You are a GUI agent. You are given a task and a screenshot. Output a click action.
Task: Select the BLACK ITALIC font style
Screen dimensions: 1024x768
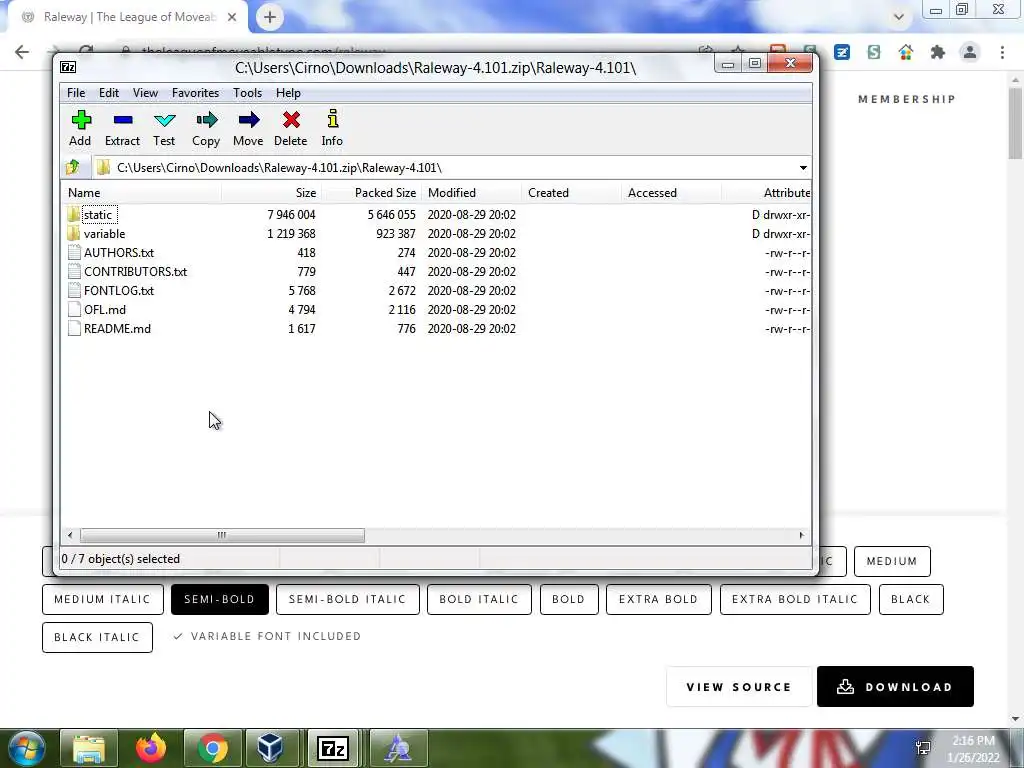click(97, 637)
